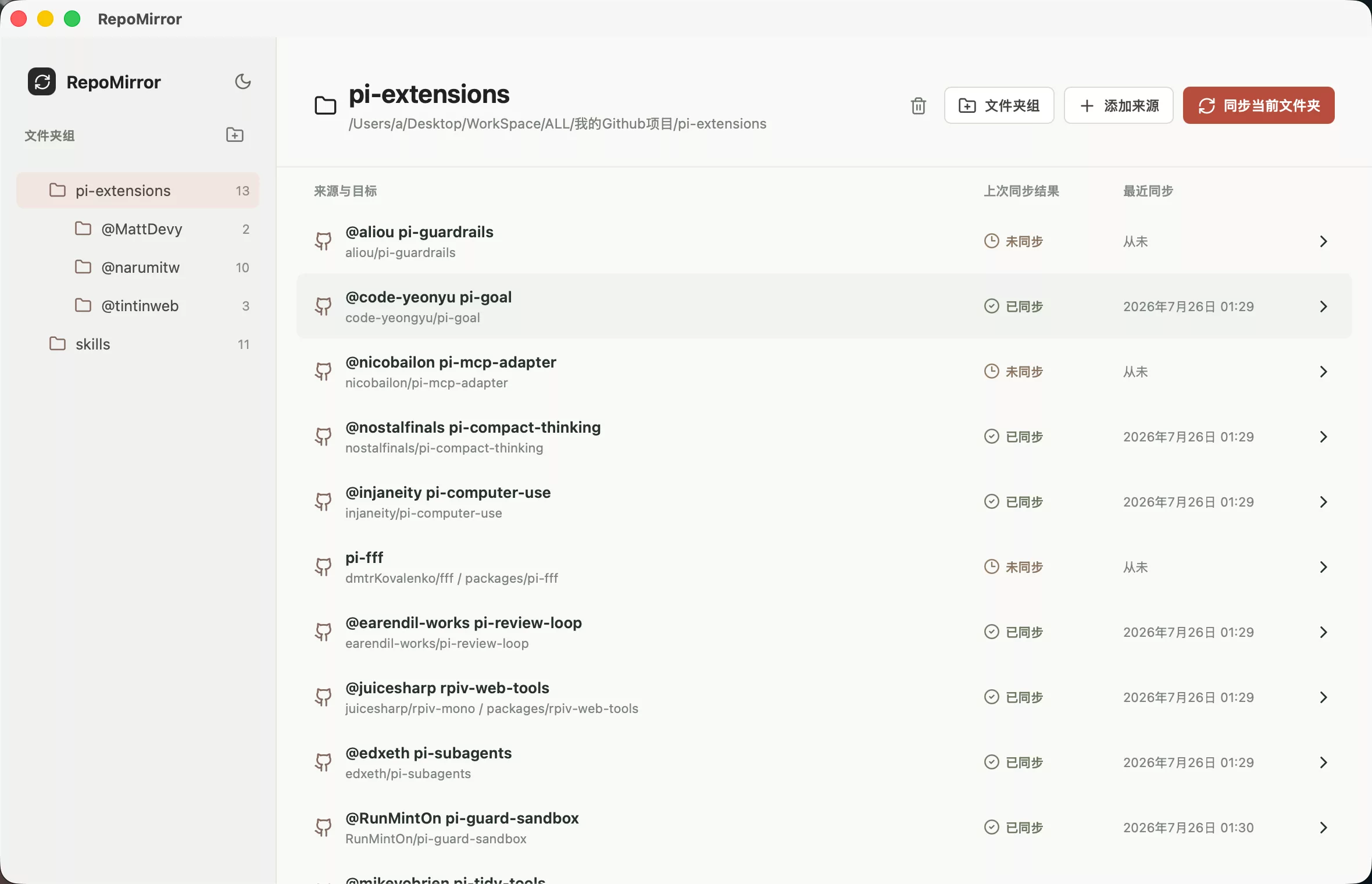Image resolution: width=1372 pixels, height=884 pixels.
Task: Click the 添加来源 button
Action: click(x=1119, y=105)
